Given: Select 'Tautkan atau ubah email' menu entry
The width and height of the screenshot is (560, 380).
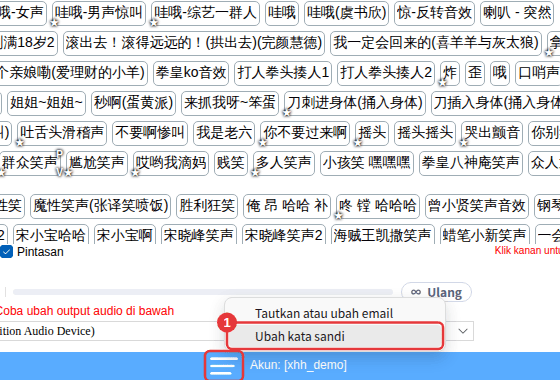Looking at the screenshot, I should tap(335, 313).
